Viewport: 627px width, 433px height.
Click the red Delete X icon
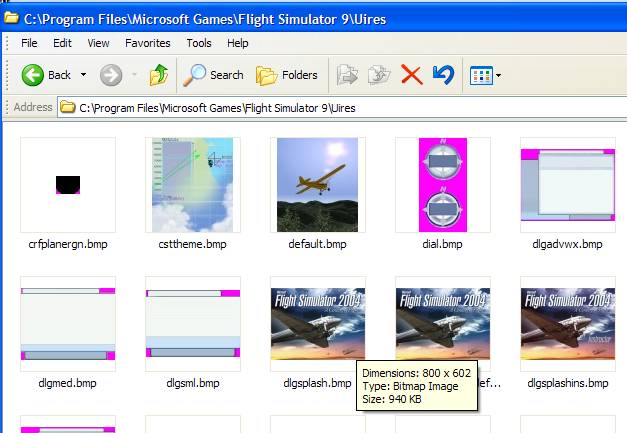411,75
